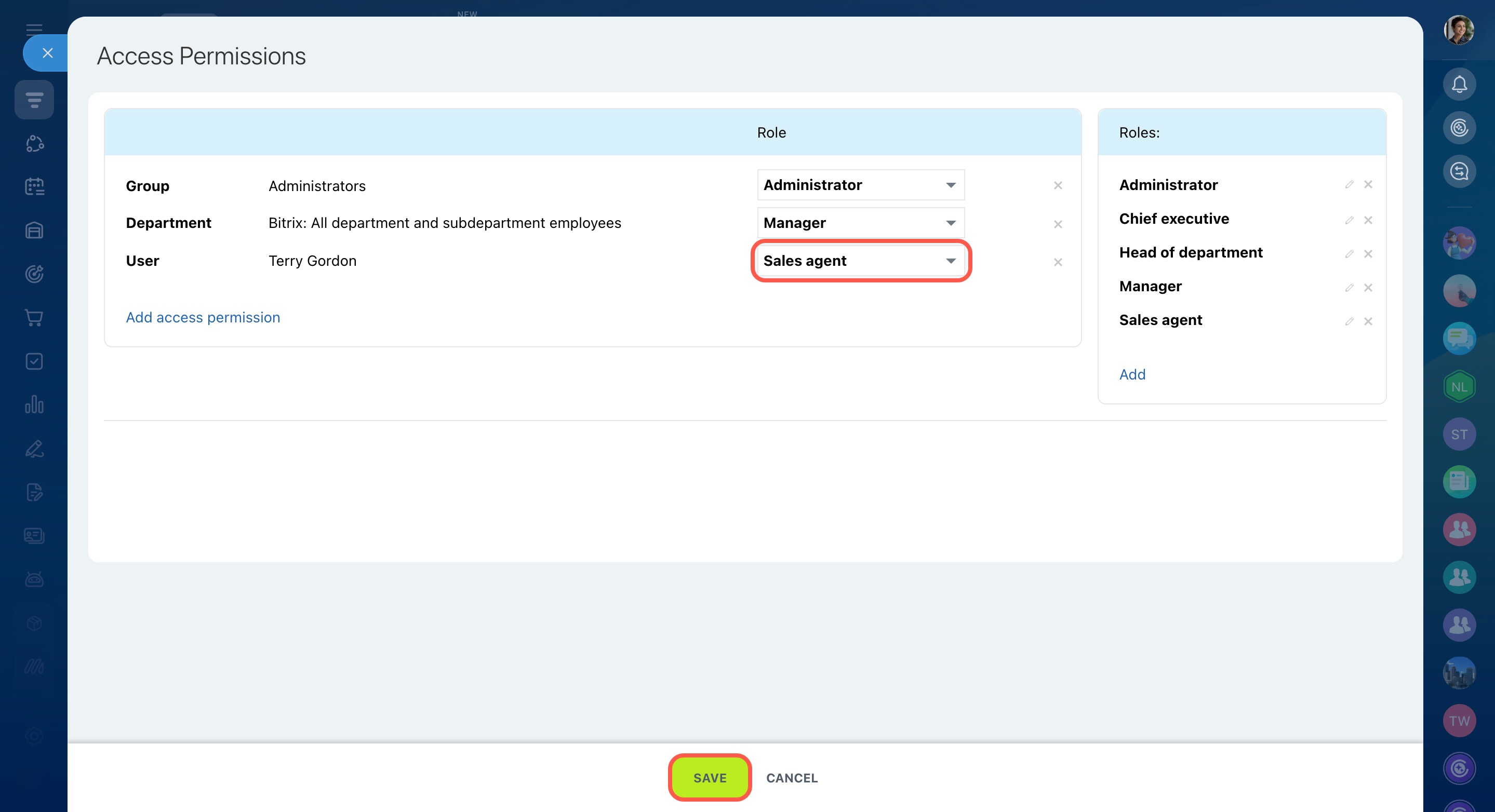1495x812 pixels.
Task: Expand the Manager role dropdown for Department
Action: tap(860, 223)
